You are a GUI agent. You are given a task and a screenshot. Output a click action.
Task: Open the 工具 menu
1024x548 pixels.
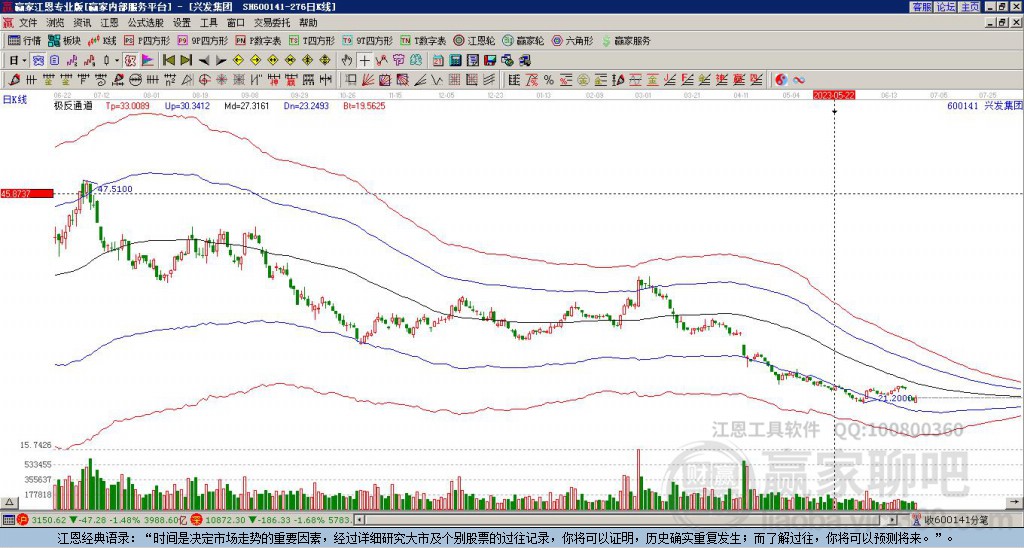click(x=209, y=23)
